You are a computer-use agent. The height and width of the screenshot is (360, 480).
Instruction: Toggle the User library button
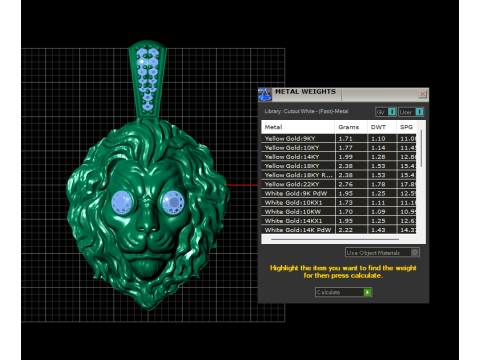411,112
